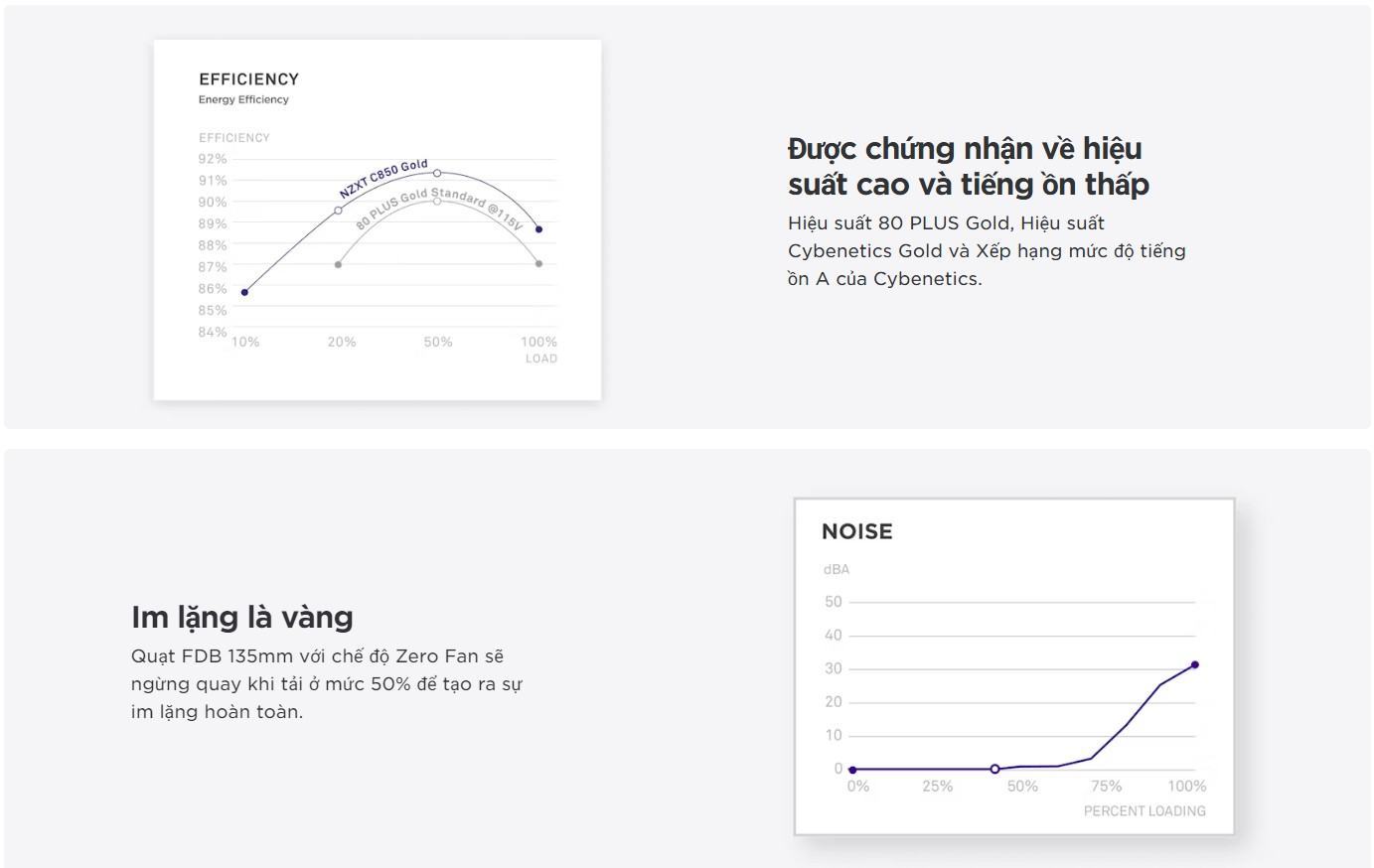Select the "NZXT C850 Gold" curve label
Viewport: 1374px width, 868px height.
click(383, 179)
